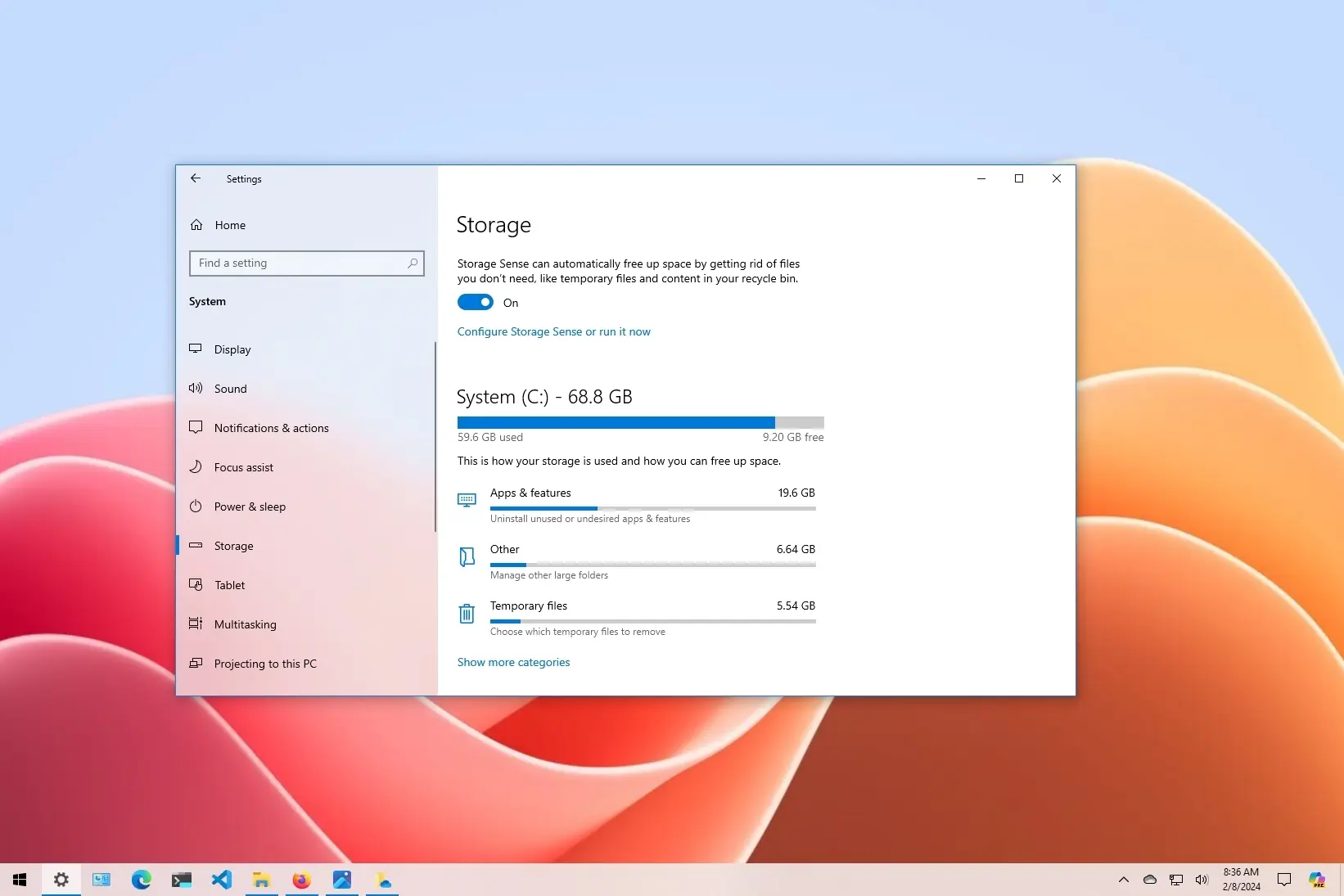
Task: Click the Apps & features usage bar
Action: 653,508
